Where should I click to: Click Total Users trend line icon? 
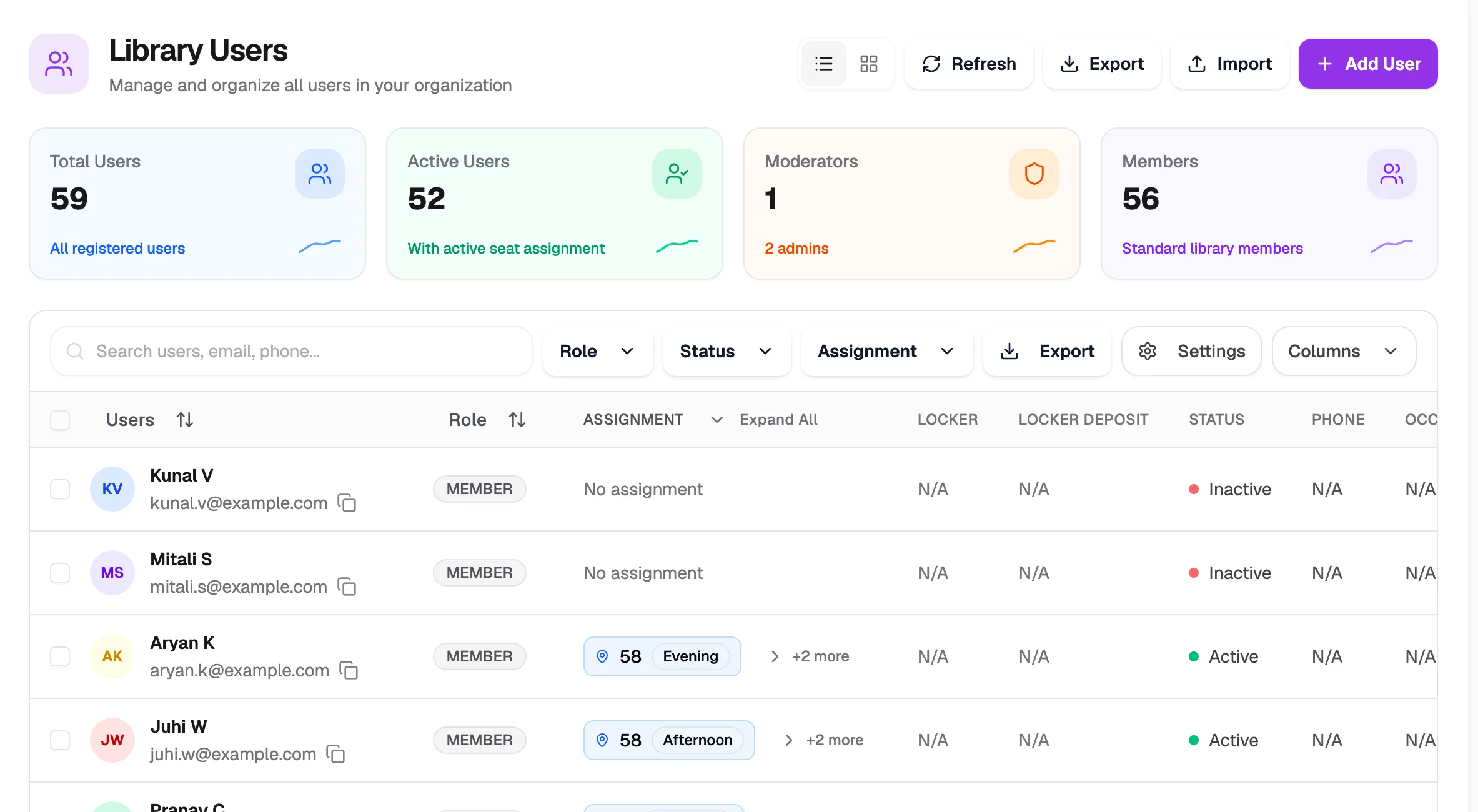pyautogui.click(x=320, y=247)
